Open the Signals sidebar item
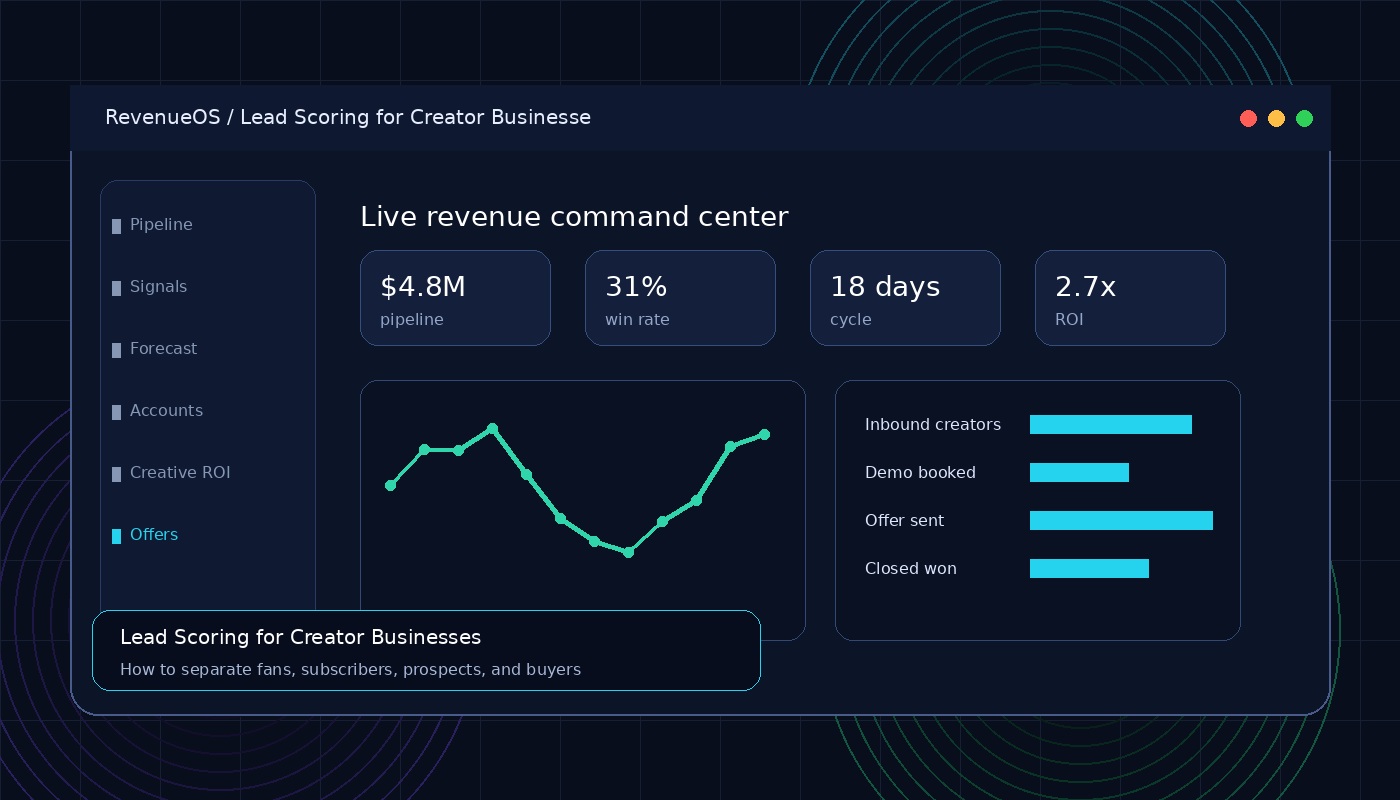Viewport: 1400px width, 800px height. pos(158,287)
